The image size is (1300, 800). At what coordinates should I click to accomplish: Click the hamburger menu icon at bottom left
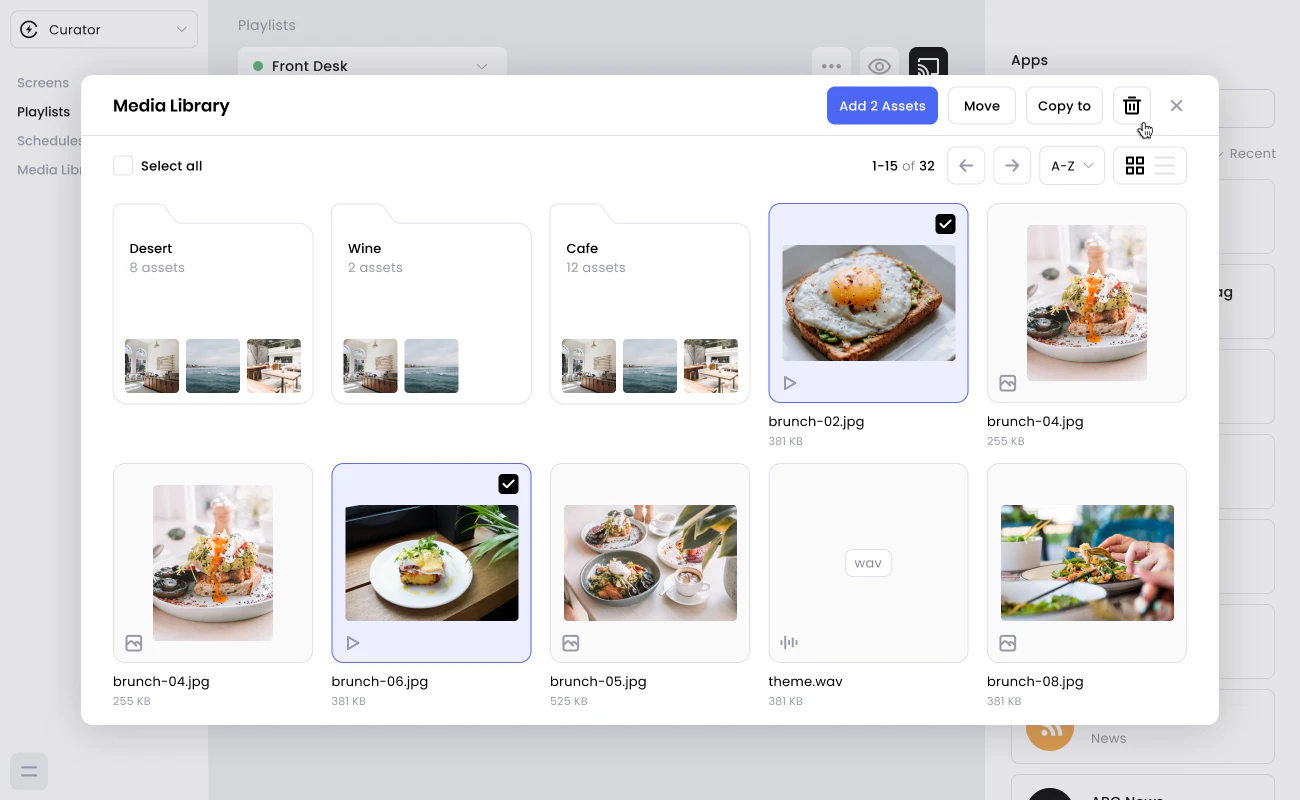(x=29, y=771)
